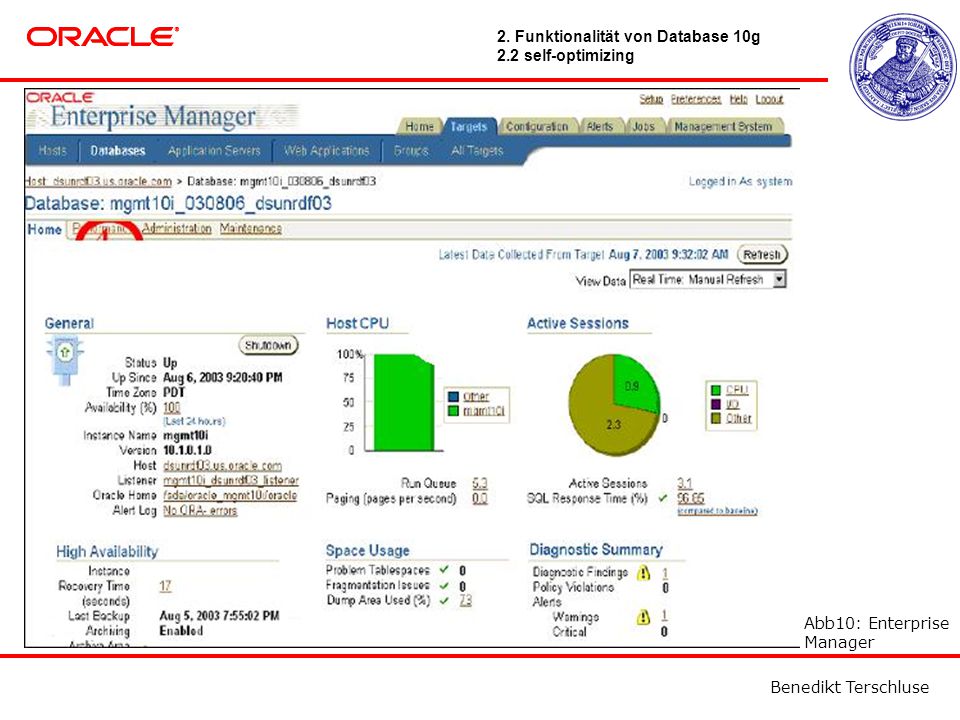Open the Management System tab
Viewport: 960px width, 720px height.
point(723,127)
